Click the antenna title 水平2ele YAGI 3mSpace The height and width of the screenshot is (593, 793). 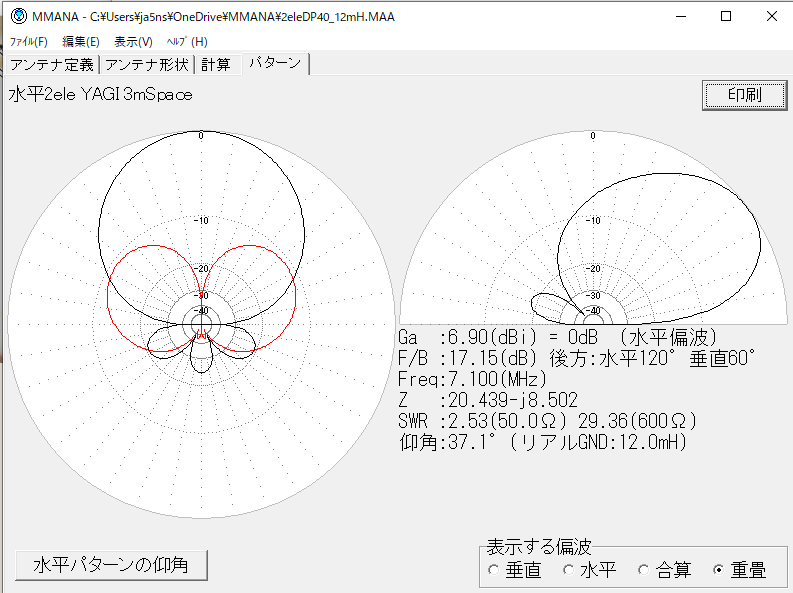tap(101, 95)
